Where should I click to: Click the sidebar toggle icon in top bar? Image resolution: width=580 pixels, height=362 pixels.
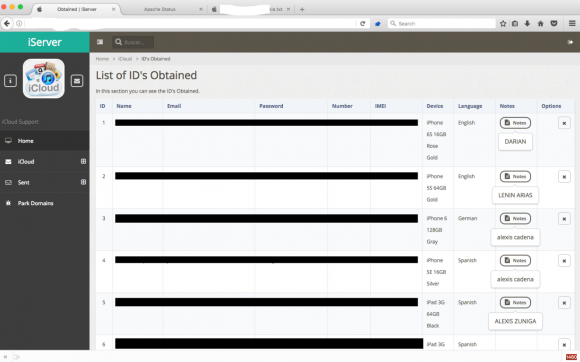100,42
